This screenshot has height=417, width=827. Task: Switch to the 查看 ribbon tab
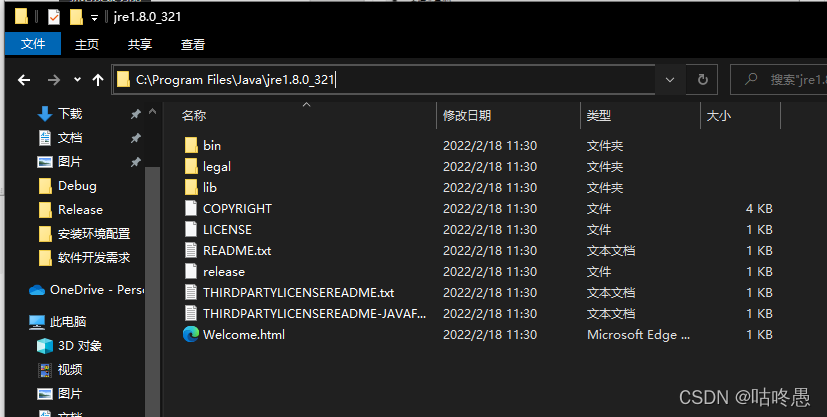pyautogui.click(x=193, y=44)
